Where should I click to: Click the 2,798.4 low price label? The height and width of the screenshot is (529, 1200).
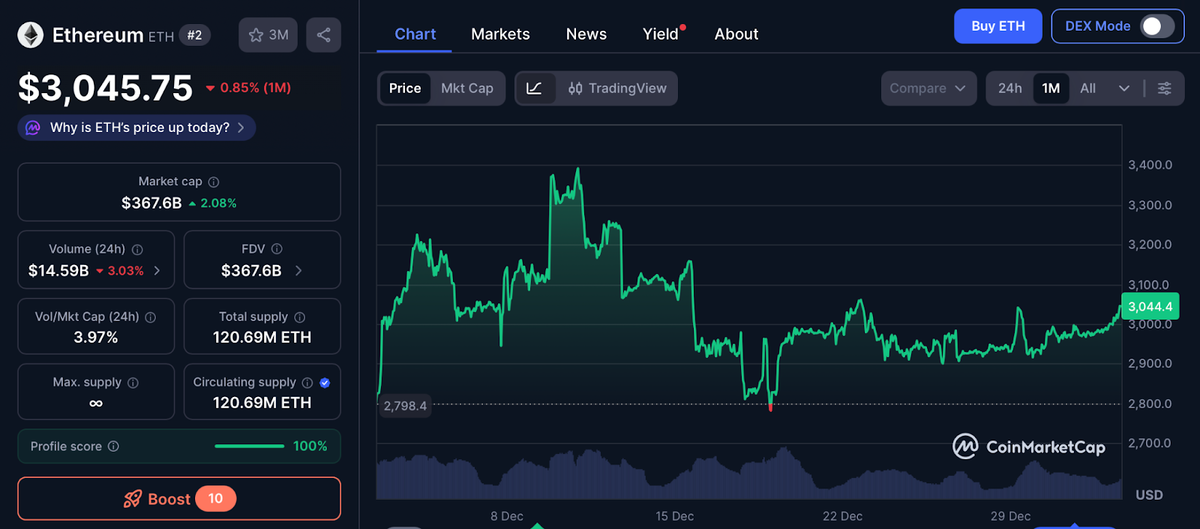(404, 406)
